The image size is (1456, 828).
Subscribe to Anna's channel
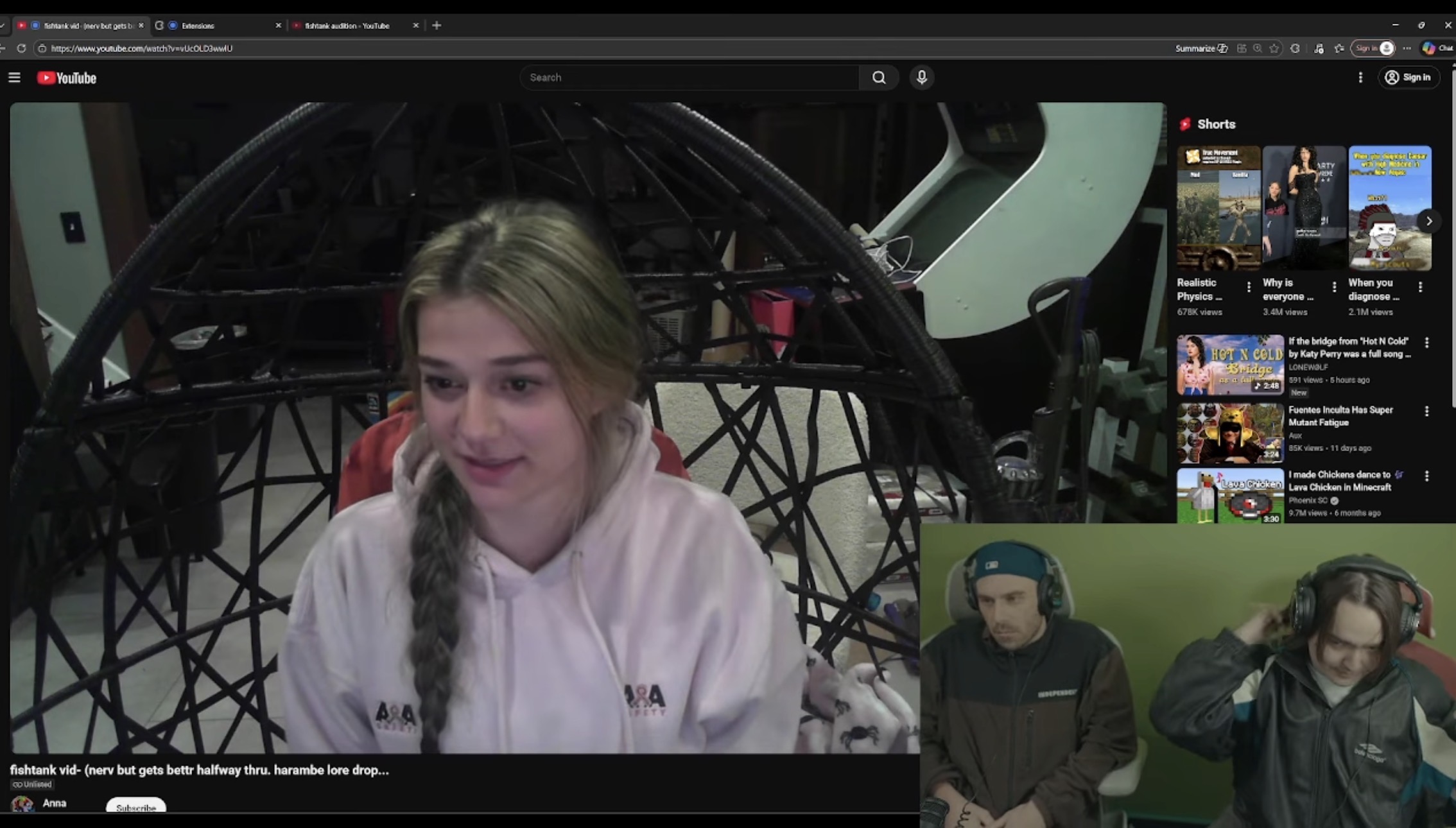coord(135,807)
